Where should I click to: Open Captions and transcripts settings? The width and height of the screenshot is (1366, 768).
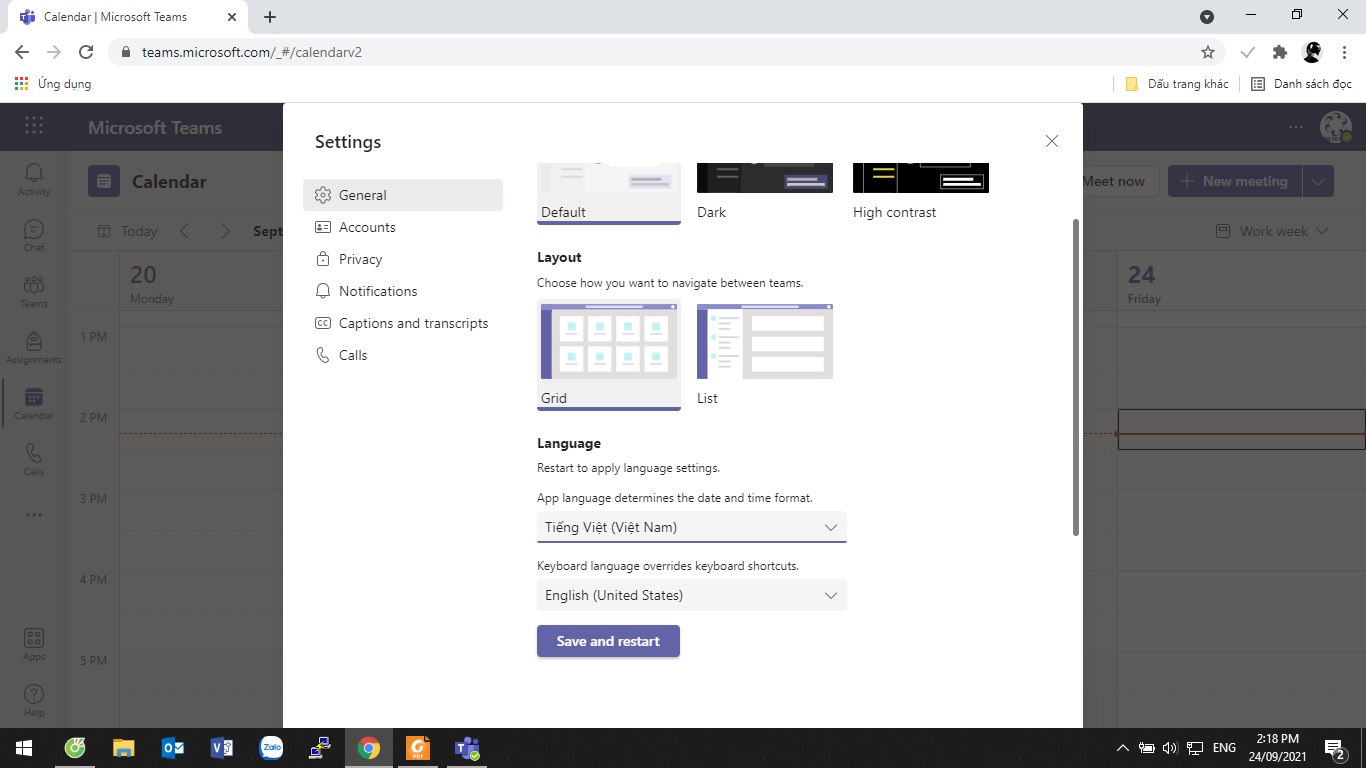pyautogui.click(x=413, y=323)
